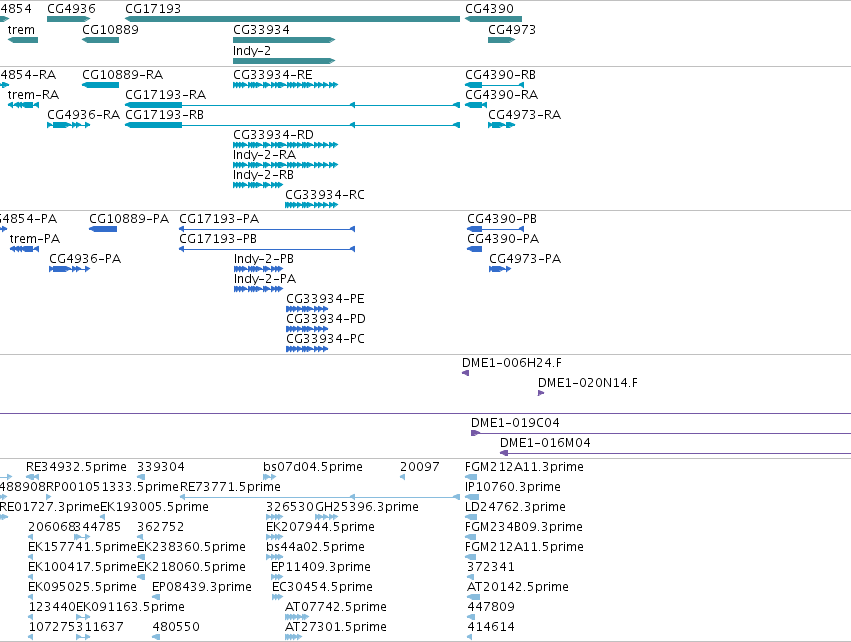Select the CG4390 gene label
The height and width of the screenshot is (642, 851).
coord(489,9)
